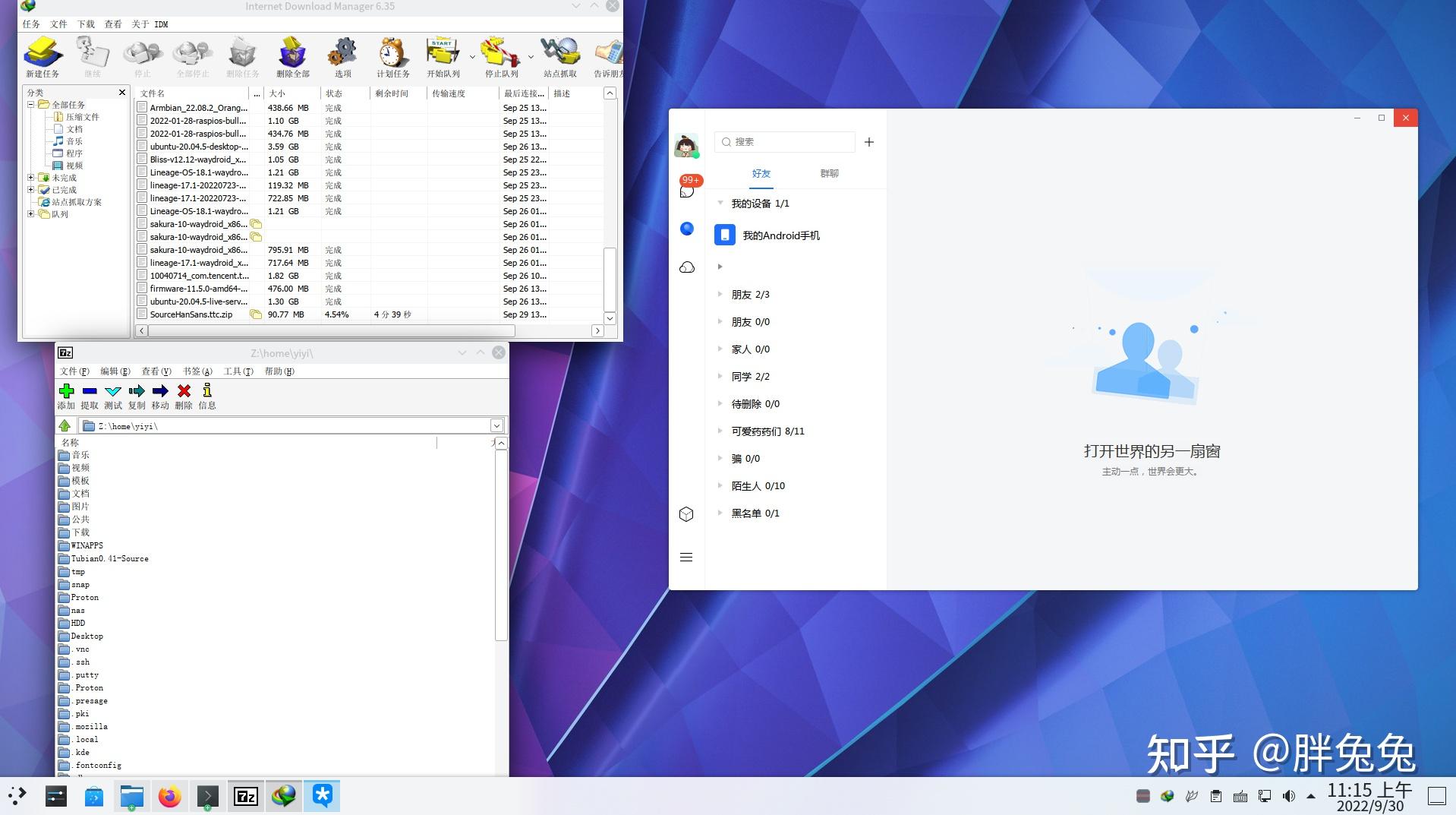The width and height of the screenshot is (1456, 815).
Task: Select the 好友 tab in QQ
Action: coord(761,173)
